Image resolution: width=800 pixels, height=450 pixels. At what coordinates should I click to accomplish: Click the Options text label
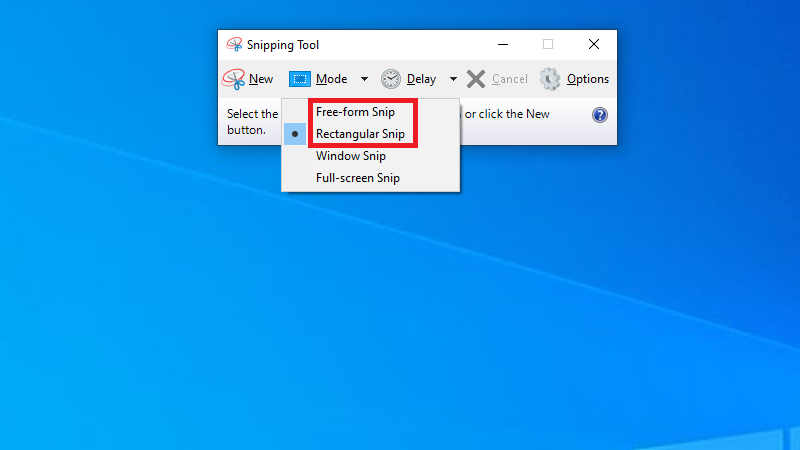tap(587, 79)
